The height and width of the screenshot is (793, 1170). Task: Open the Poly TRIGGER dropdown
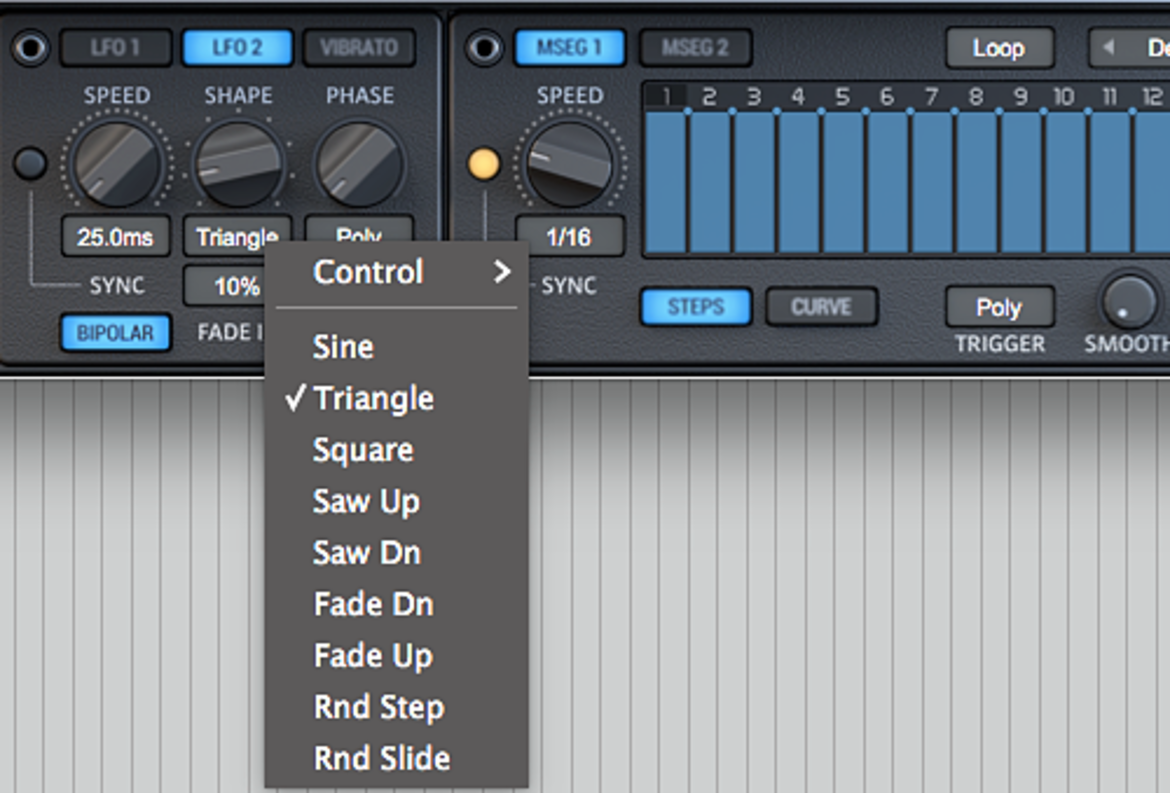(1000, 307)
